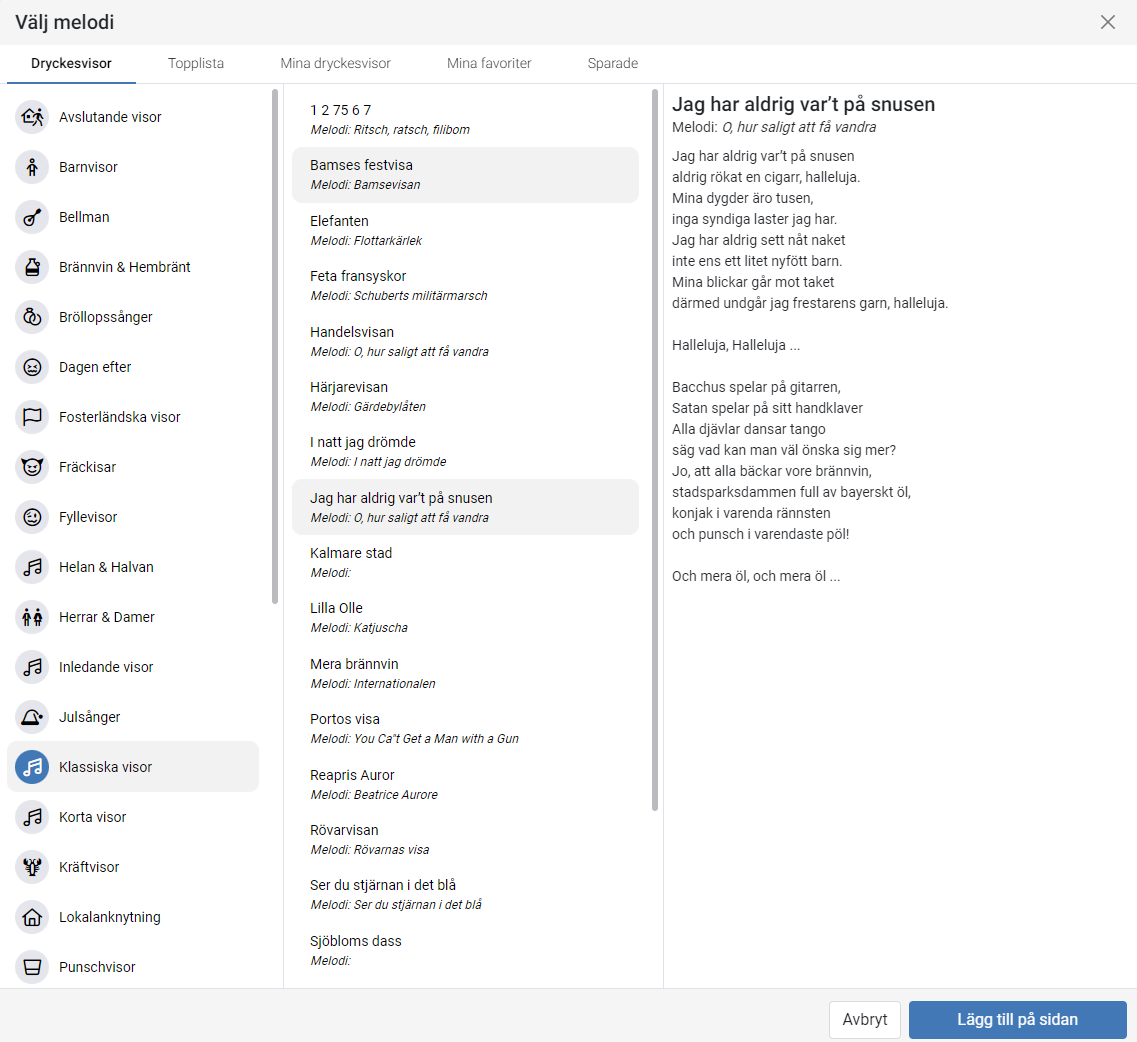Click the Avbryt button
The image size is (1137, 1042).
click(x=864, y=1020)
